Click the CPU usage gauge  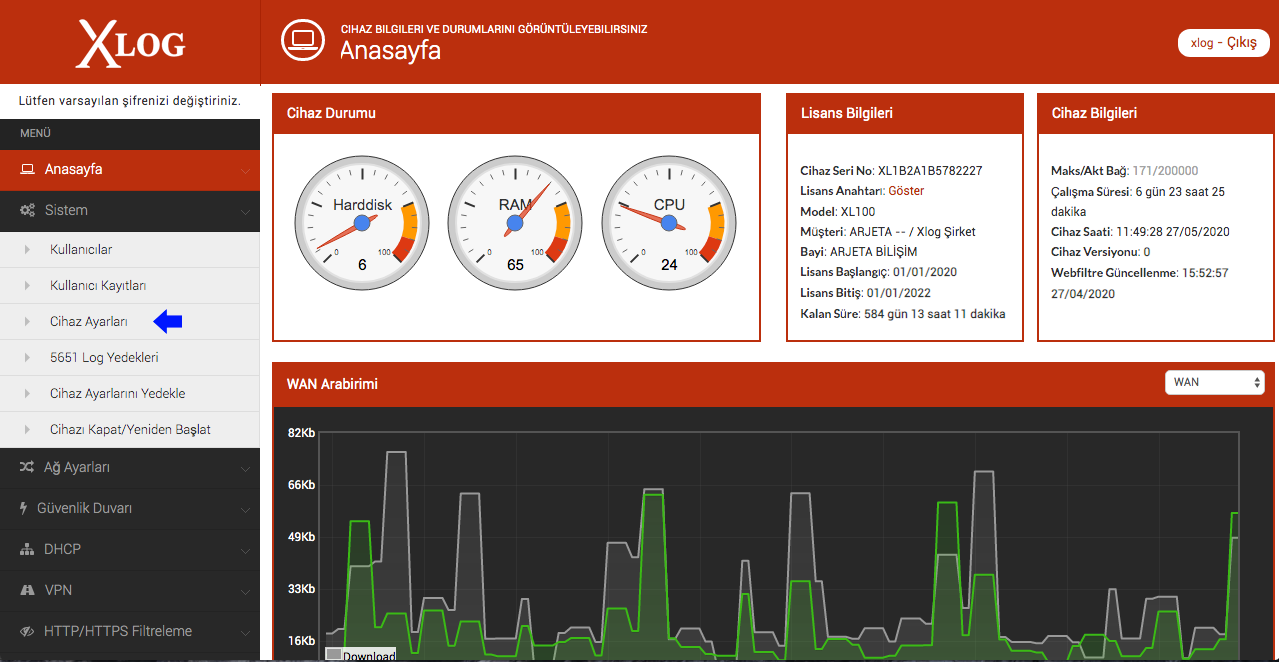pos(669,222)
